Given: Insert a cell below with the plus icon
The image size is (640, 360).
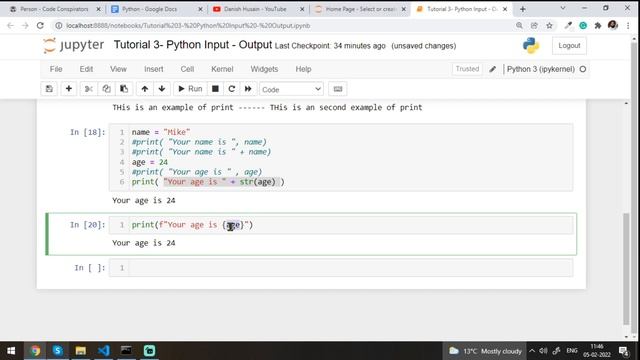Looking at the screenshot, I should 69,89.
